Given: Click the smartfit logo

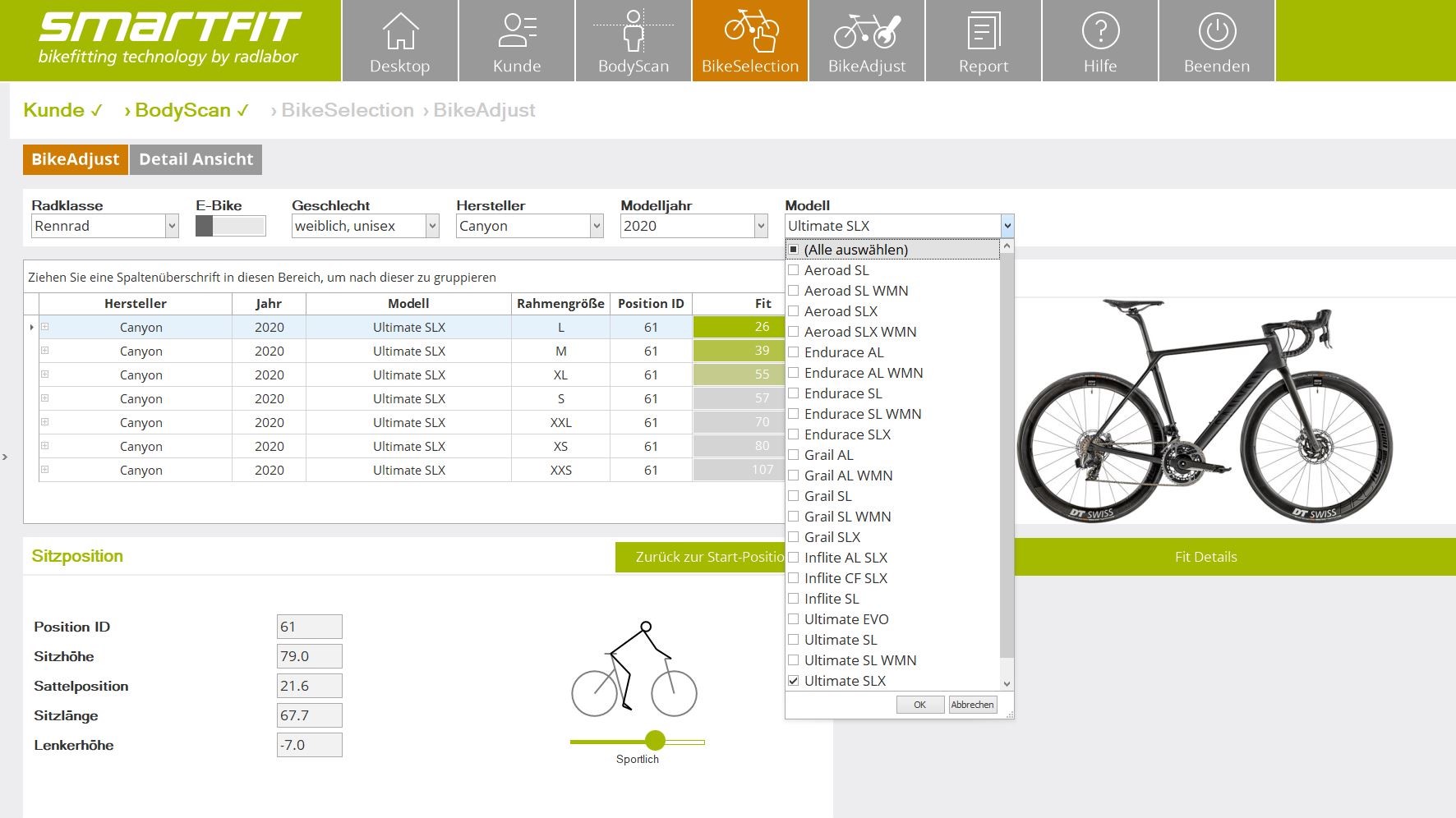Looking at the screenshot, I should (169, 39).
